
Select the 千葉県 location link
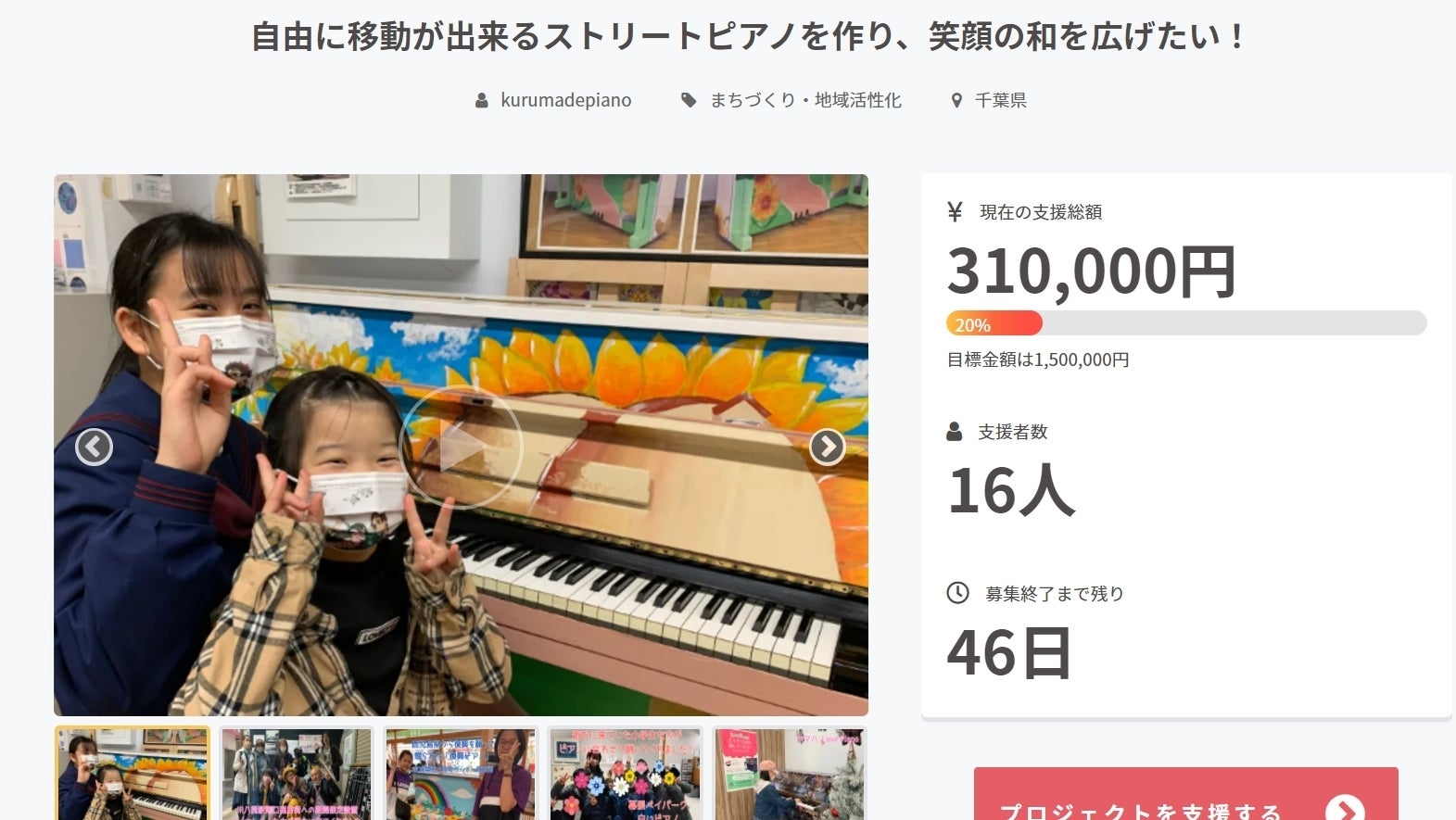[x=1001, y=100]
